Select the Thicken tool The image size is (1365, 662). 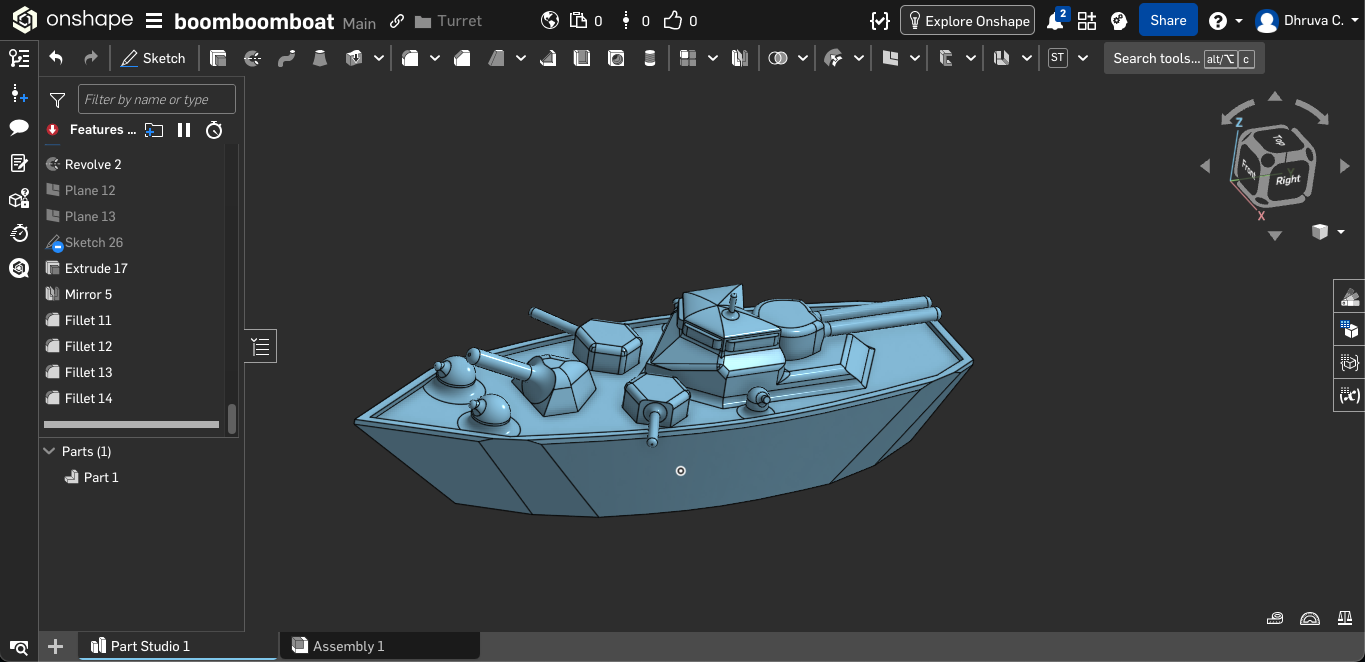(x=354, y=59)
